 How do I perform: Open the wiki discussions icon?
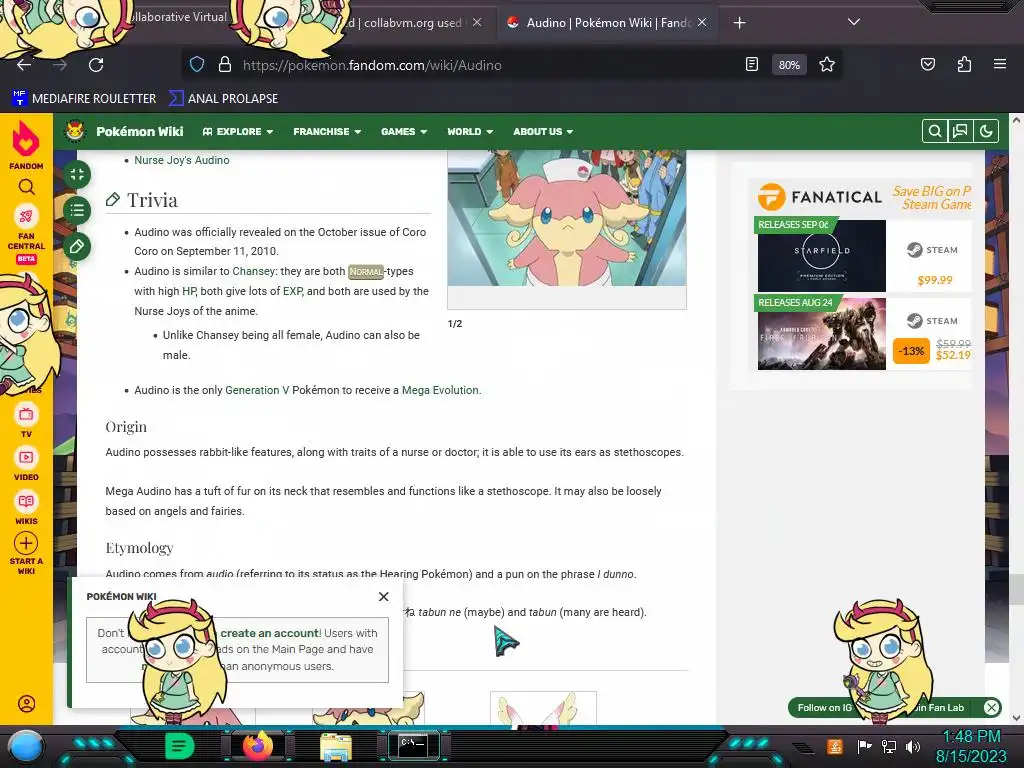coord(960,131)
